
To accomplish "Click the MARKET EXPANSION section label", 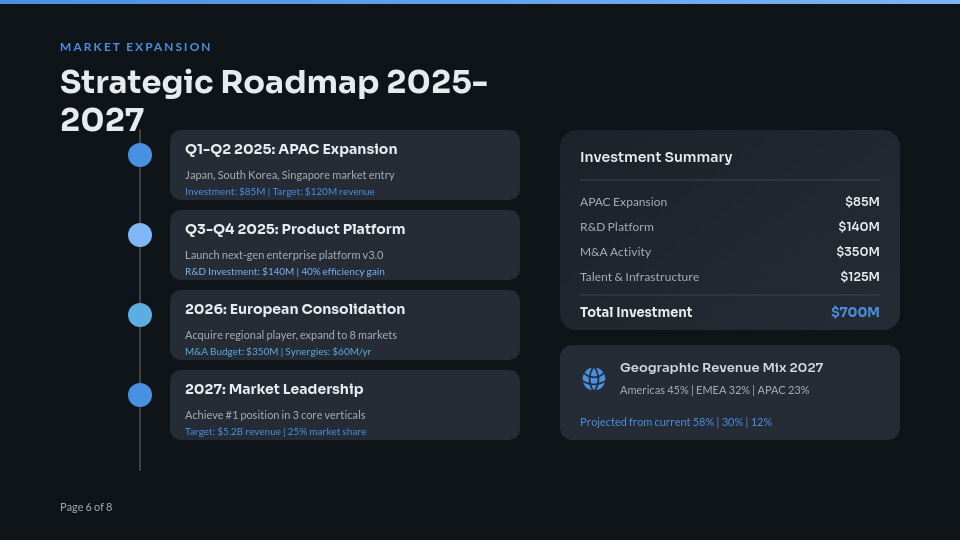I will [136, 47].
